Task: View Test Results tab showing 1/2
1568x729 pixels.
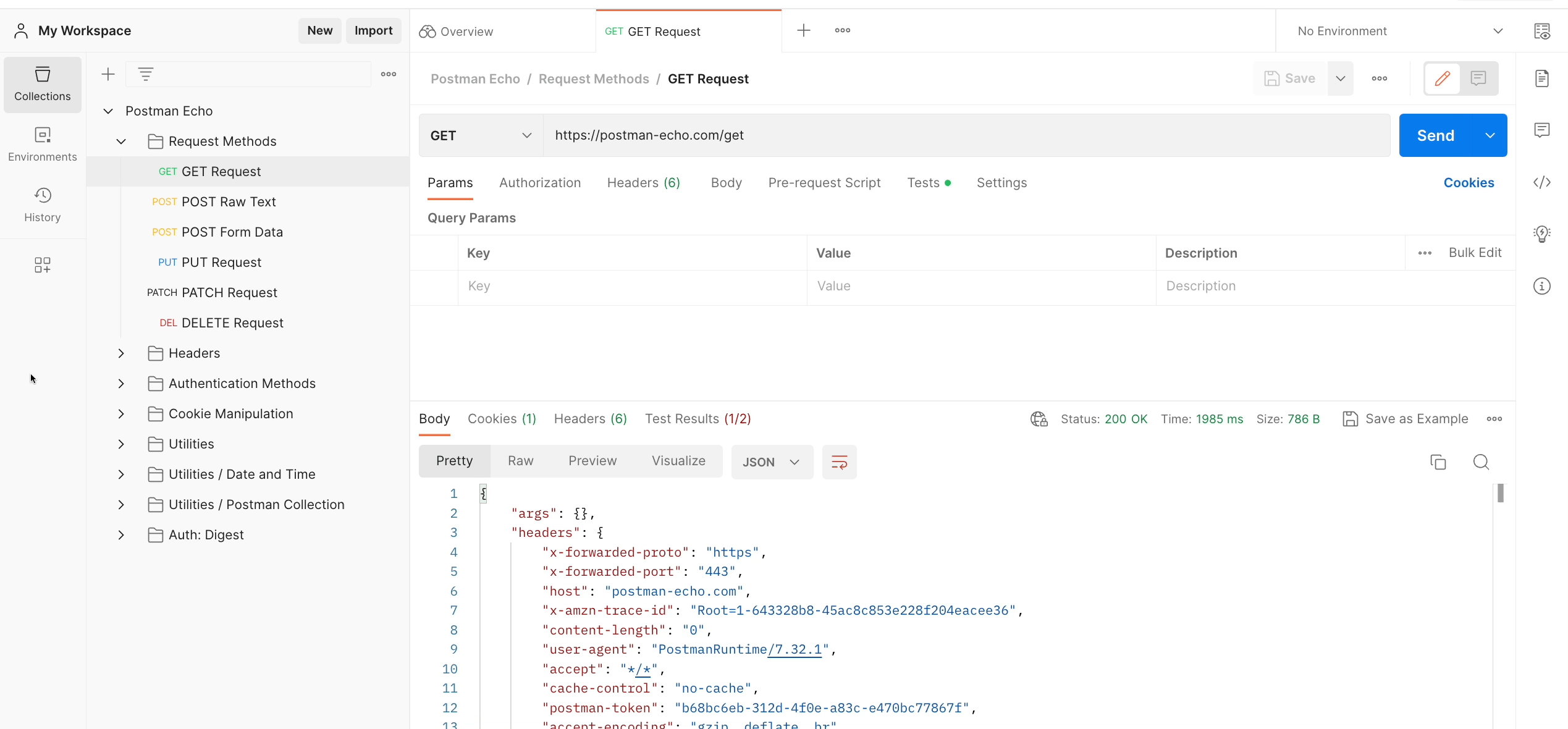Action: pos(697,418)
